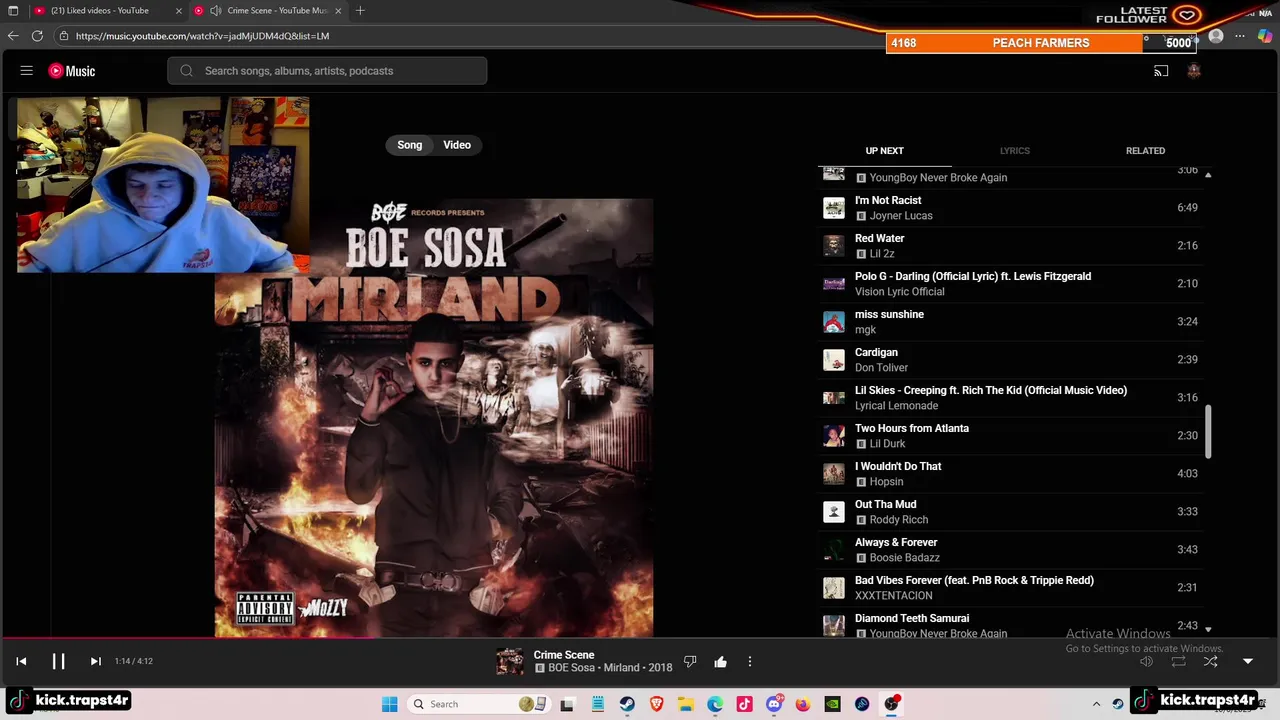Screen dimensions: 1280x720
Task: Open the RELATED tab
Action: (x=1145, y=151)
